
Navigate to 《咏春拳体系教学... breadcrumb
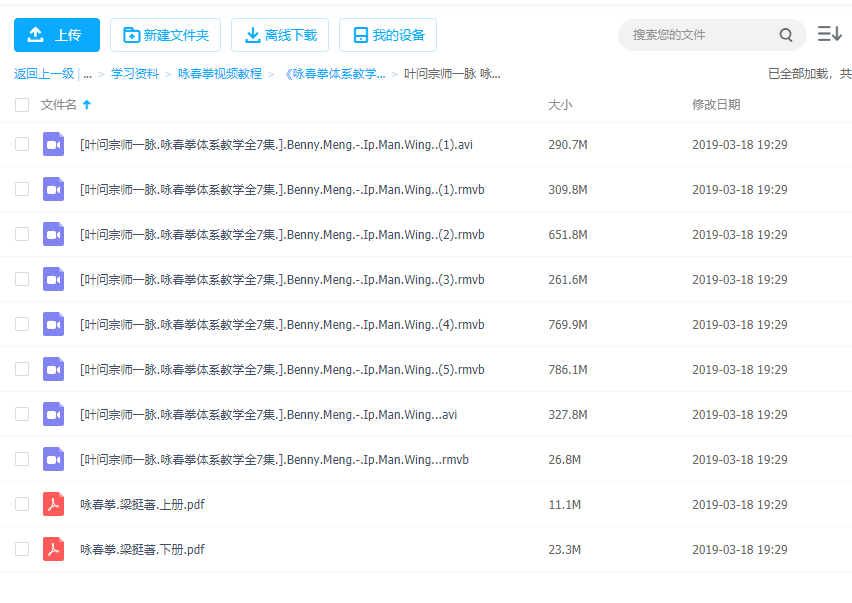[335, 74]
